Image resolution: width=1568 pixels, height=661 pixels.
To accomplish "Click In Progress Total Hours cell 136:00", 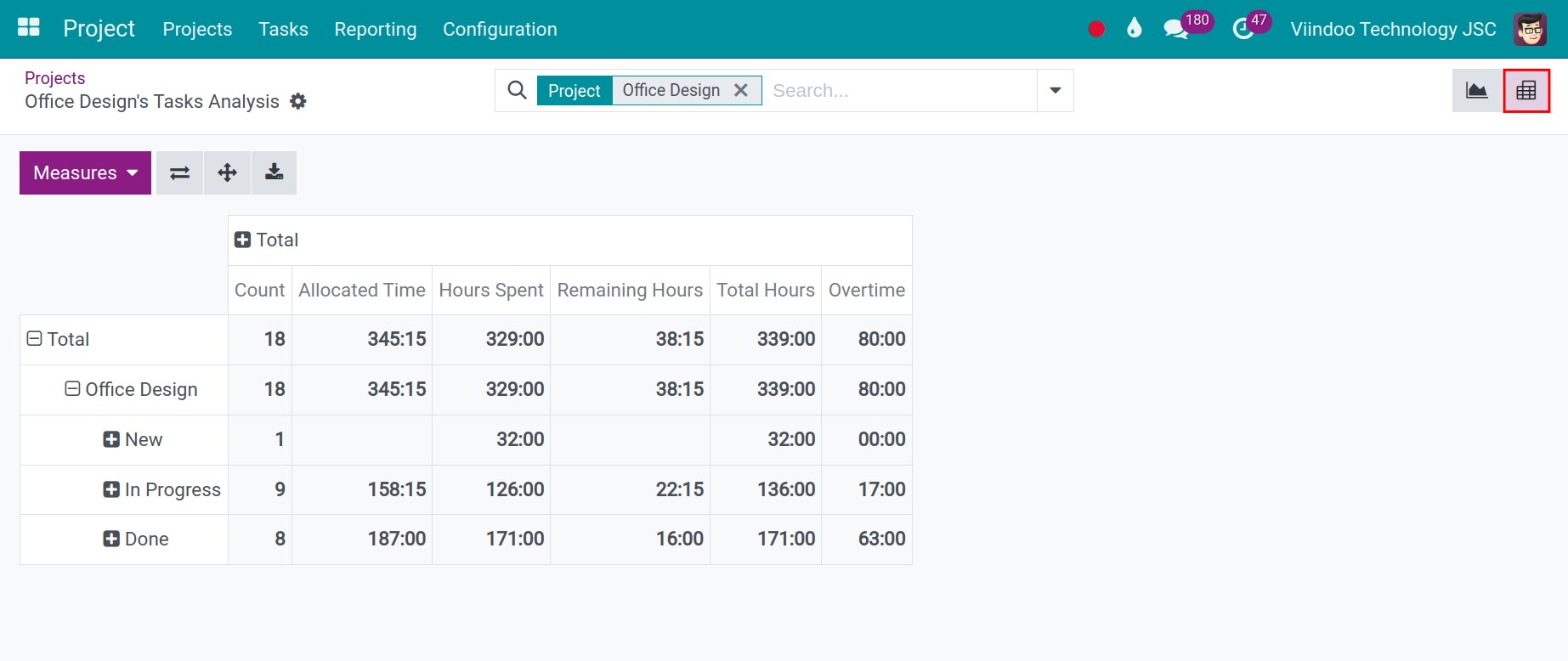I will 766,489.
